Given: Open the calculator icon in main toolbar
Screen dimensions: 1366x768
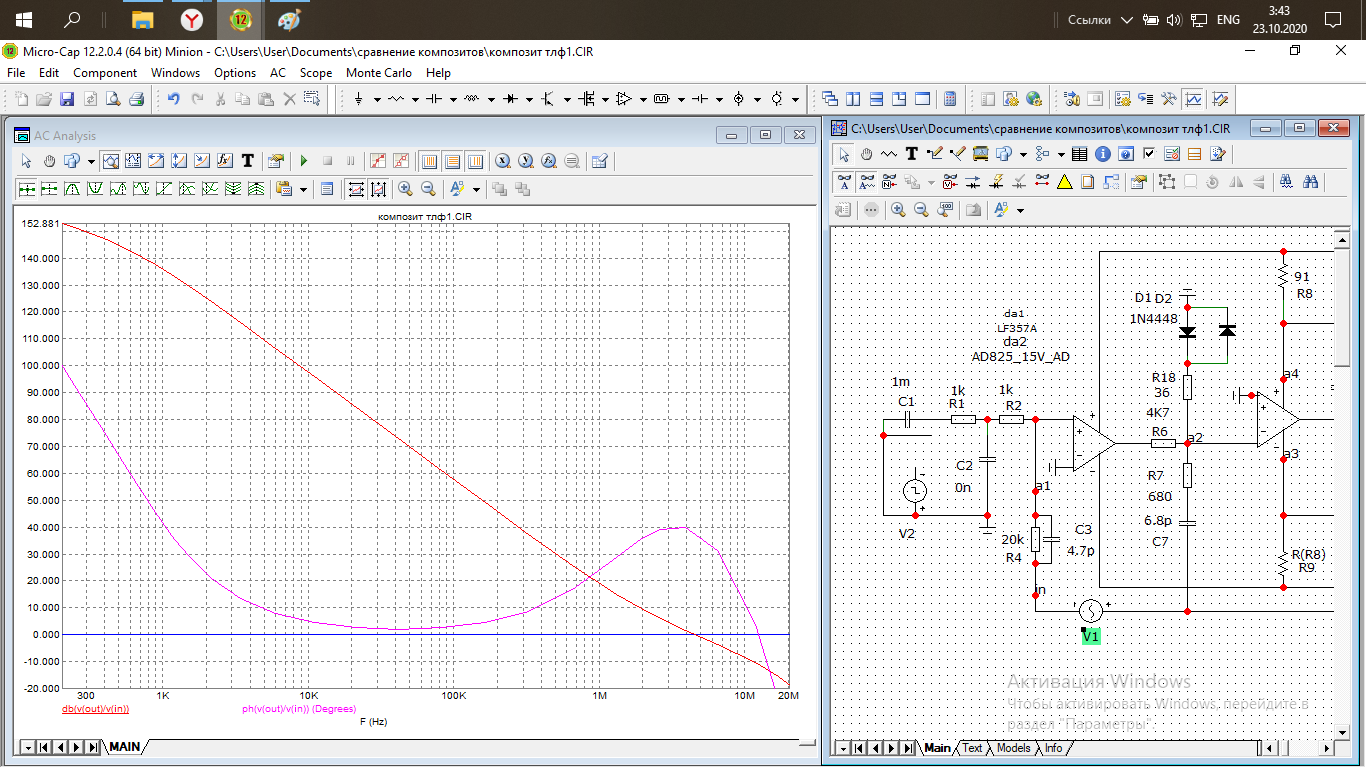Looking at the screenshot, I should [x=950, y=99].
